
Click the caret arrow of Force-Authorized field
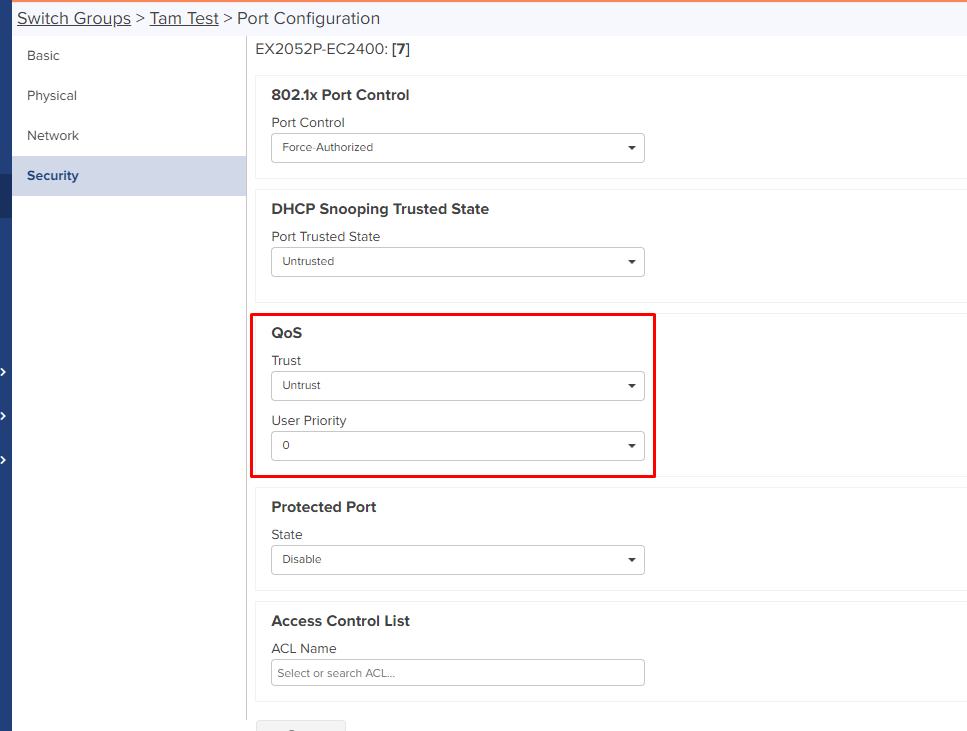click(632, 148)
